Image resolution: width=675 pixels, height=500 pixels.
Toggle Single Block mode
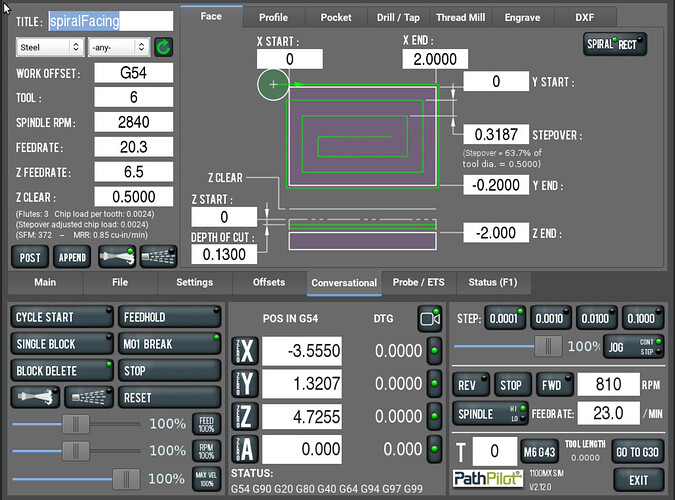(x=62, y=344)
